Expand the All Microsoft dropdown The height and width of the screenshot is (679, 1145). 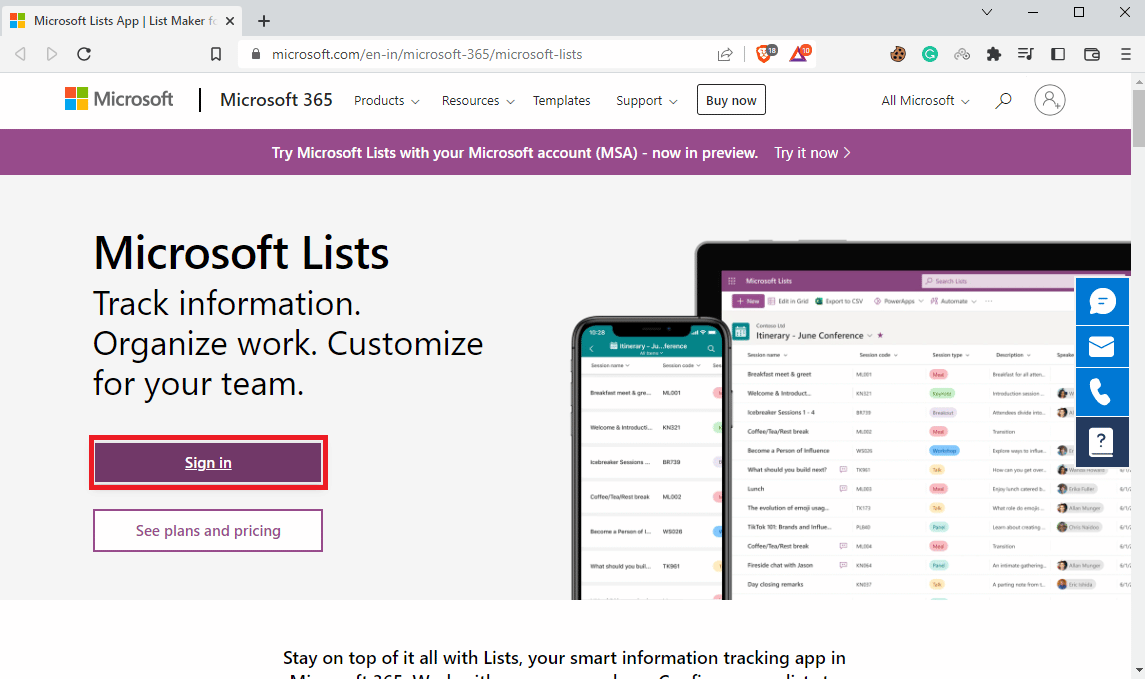(x=925, y=101)
